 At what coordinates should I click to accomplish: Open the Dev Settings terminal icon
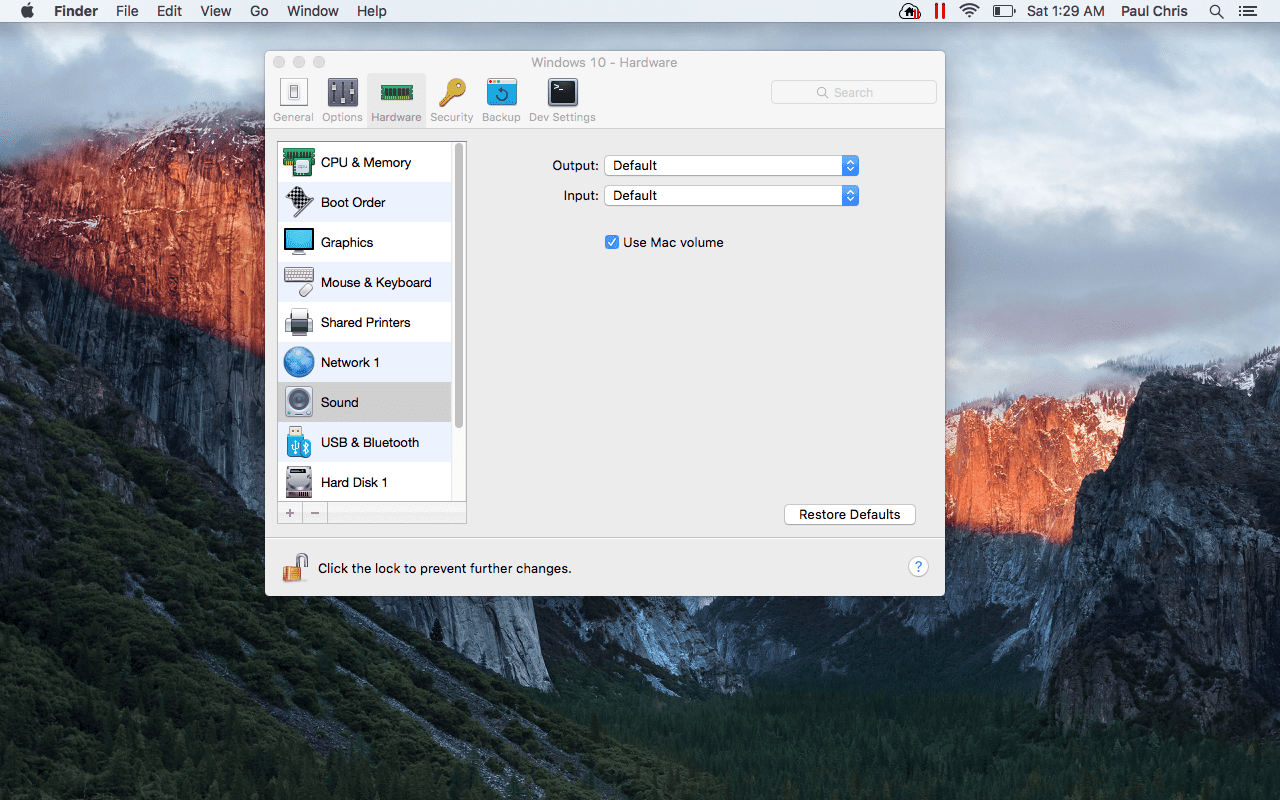point(562,92)
